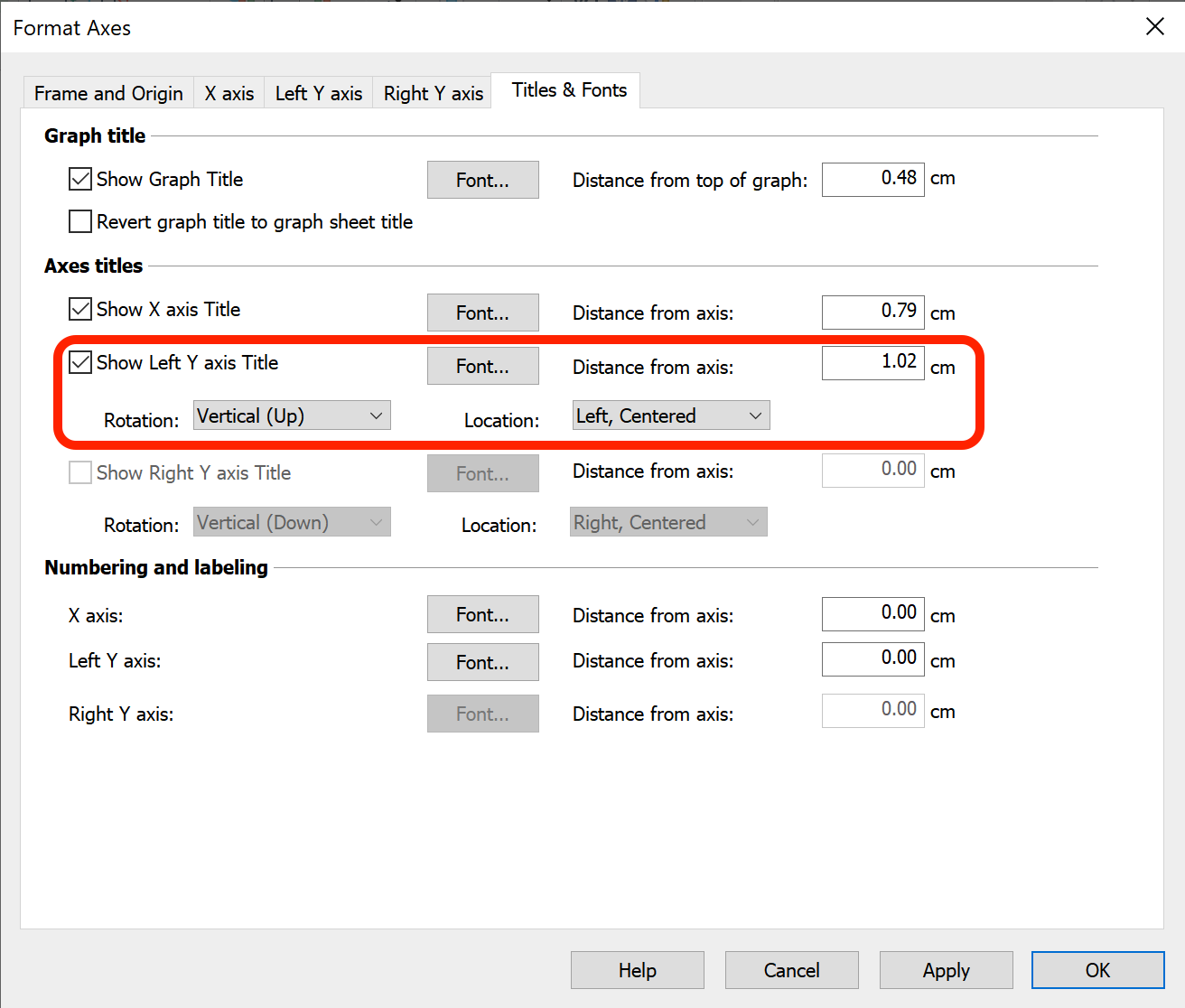Click the distance from top of graph field
The height and width of the screenshot is (1008, 1185).
(x=872, y=179)
